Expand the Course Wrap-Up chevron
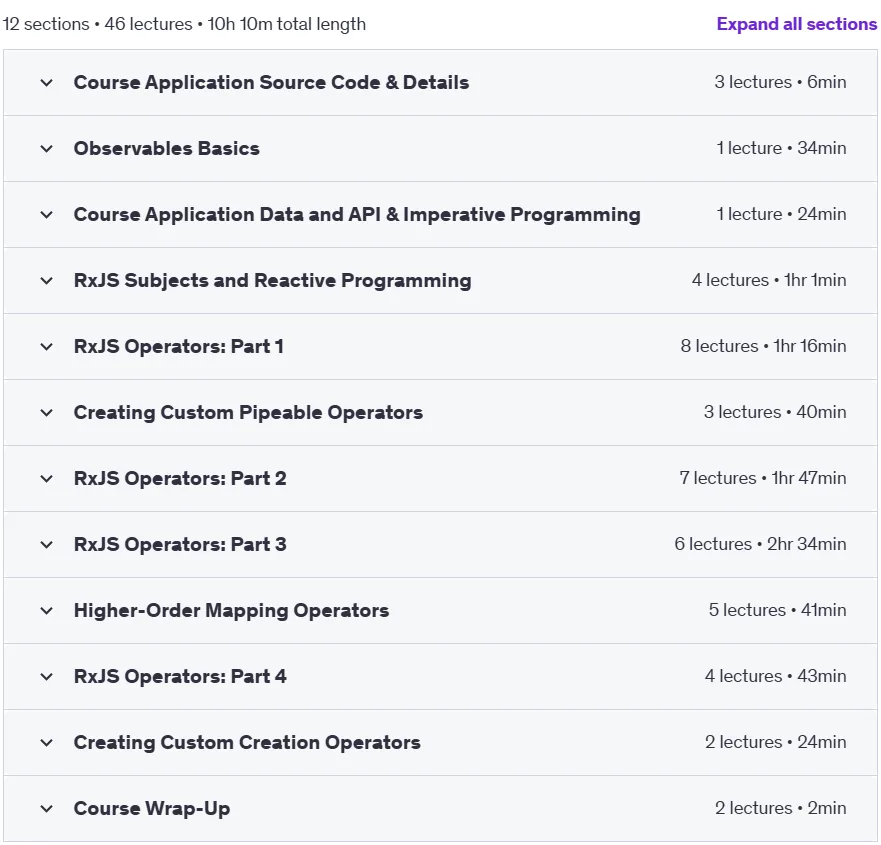This screenshot has height=845, width=881. 47,809
